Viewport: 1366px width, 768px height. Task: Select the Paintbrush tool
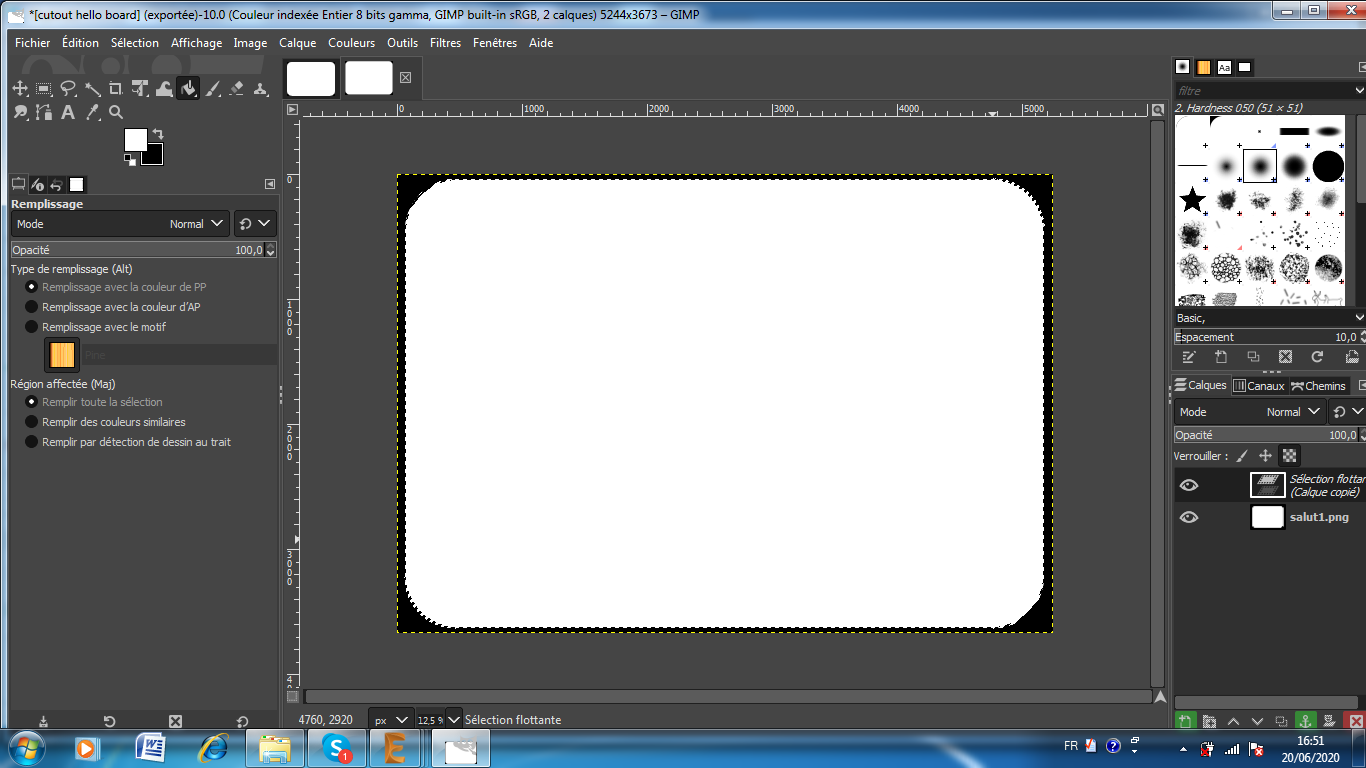(x=212, y=89)
